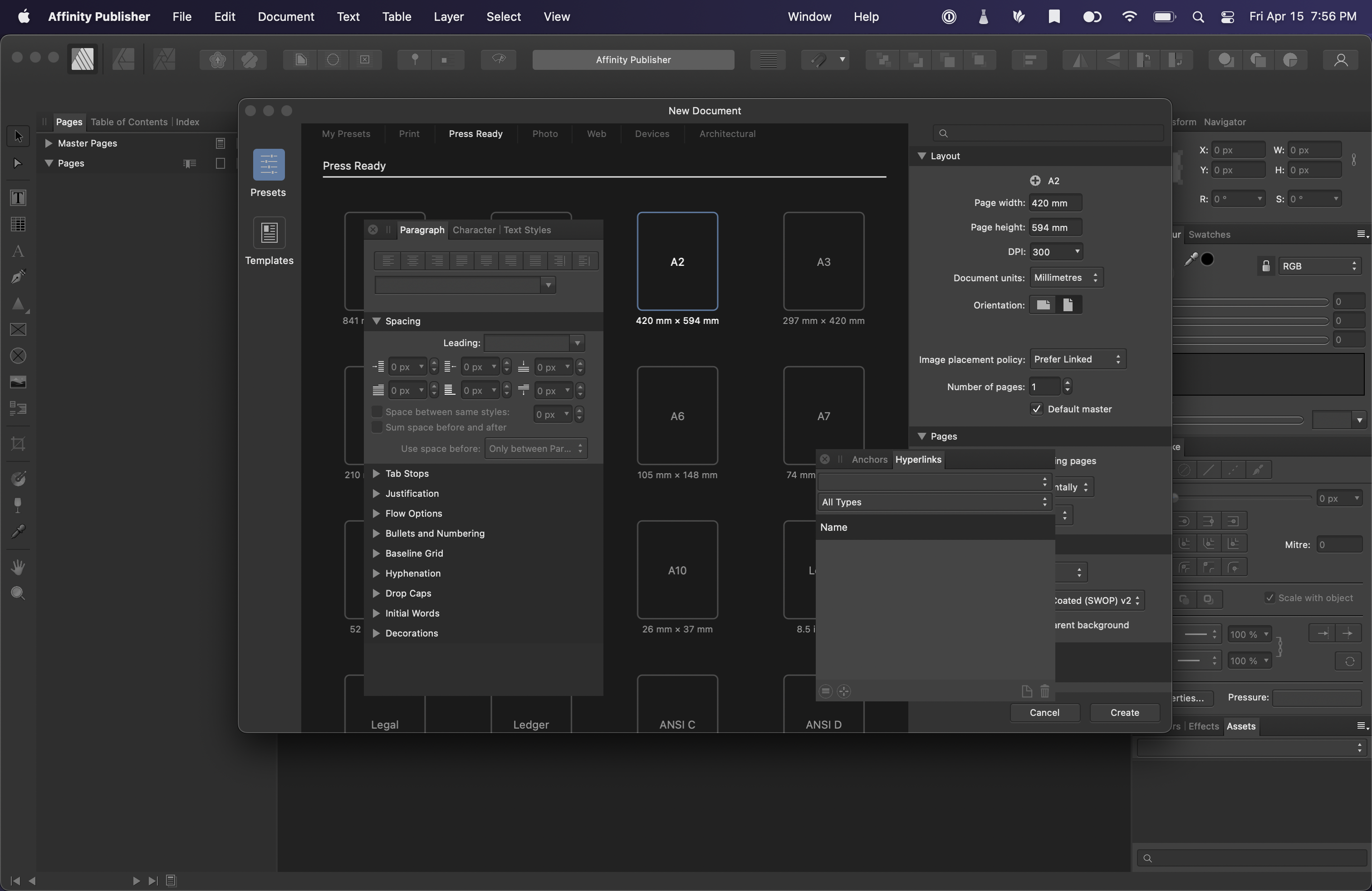Switch to Photo presets tab

[x=545, y=134]
